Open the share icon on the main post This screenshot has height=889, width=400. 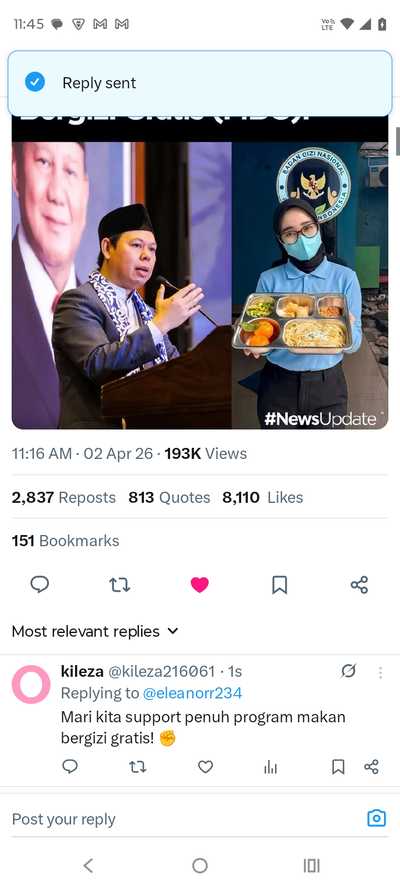359,585
